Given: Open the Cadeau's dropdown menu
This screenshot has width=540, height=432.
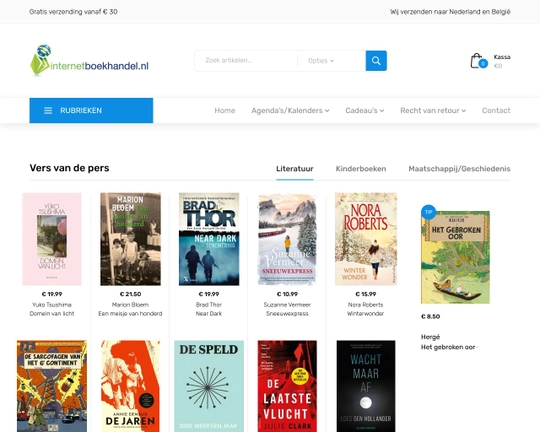Looking at the screenshot, I should coord(365,111).
